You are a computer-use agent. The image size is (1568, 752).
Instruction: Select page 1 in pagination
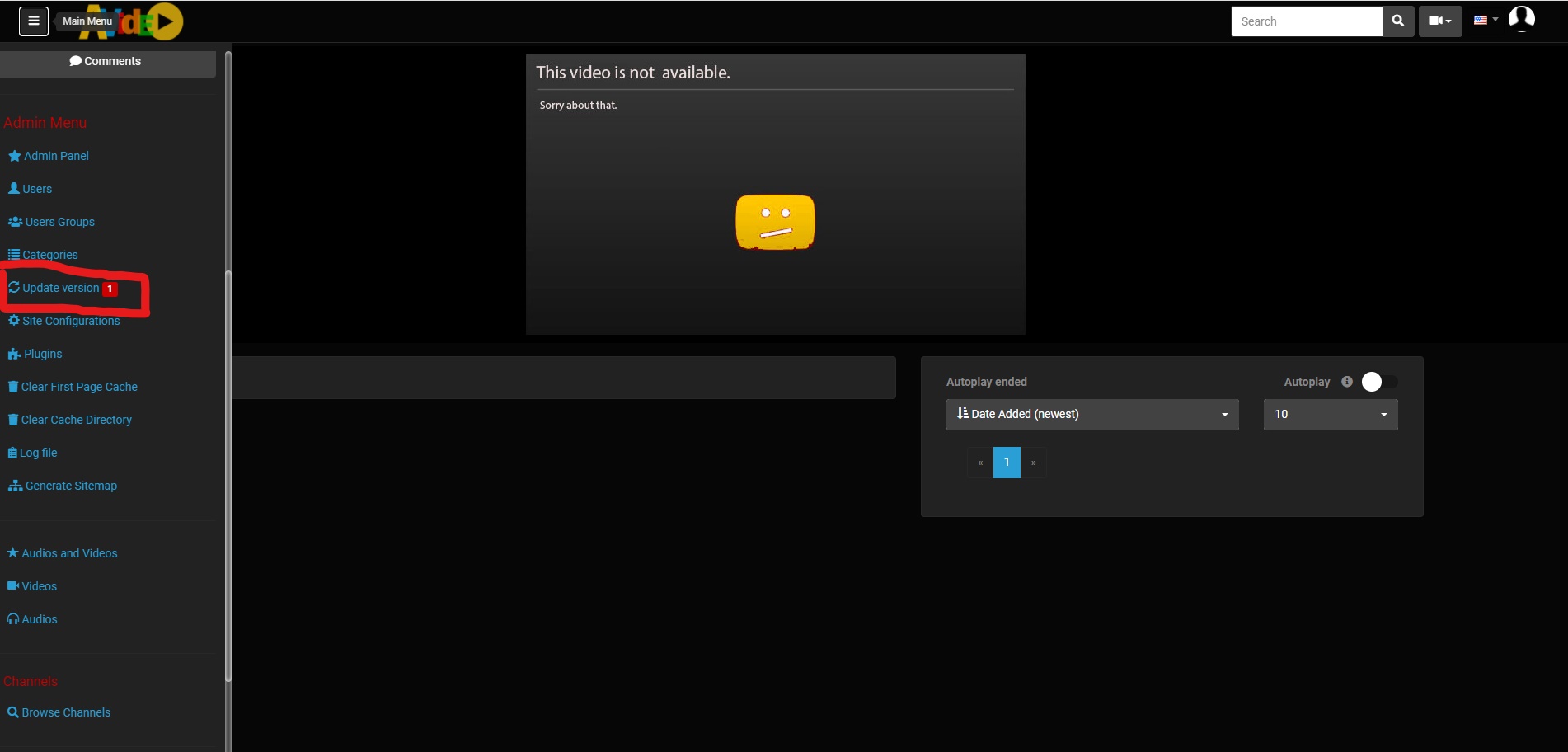point(1007,463)
